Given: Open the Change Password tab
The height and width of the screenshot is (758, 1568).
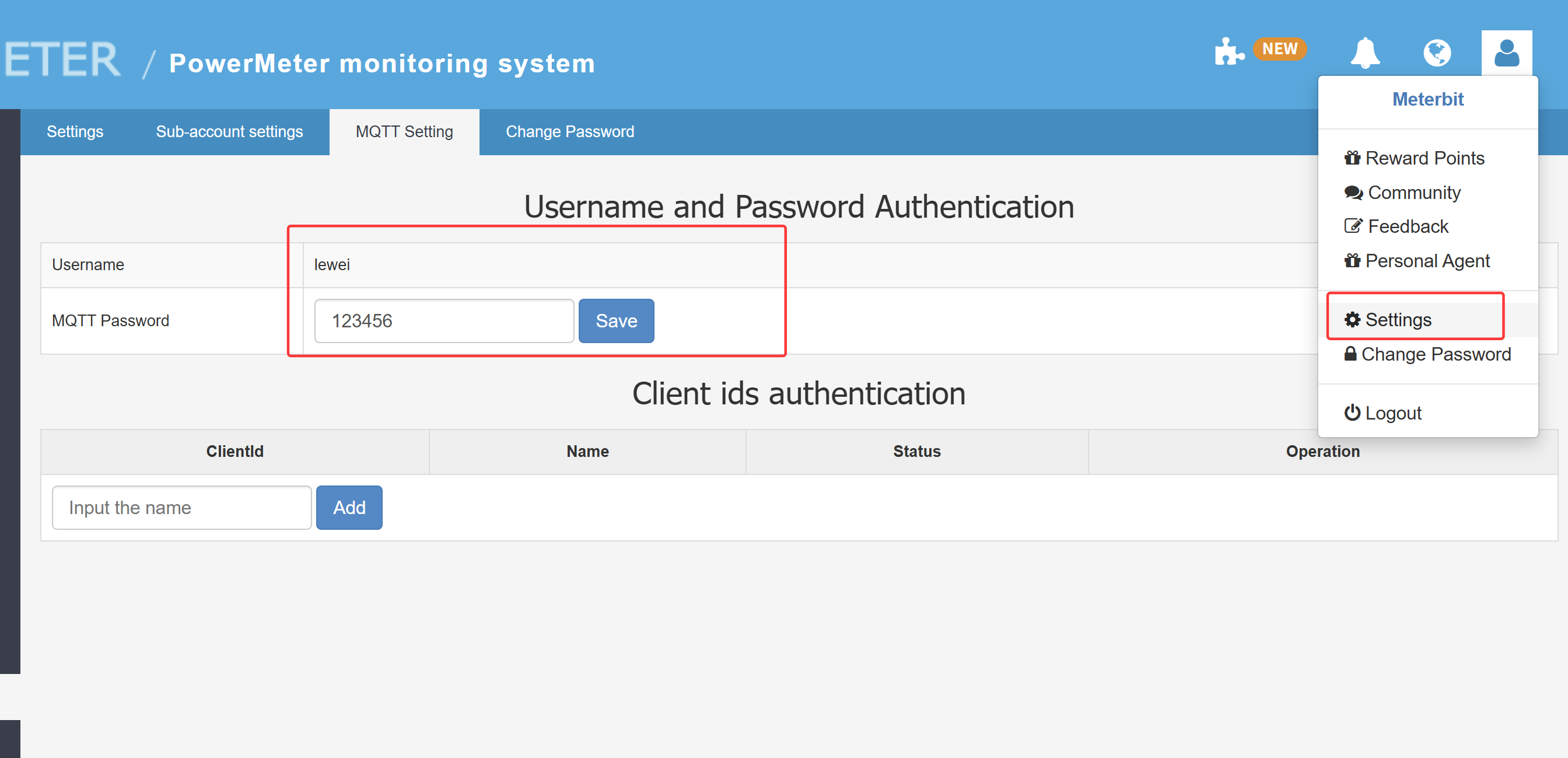Looking at the screenshot, I should coord(570,131).
